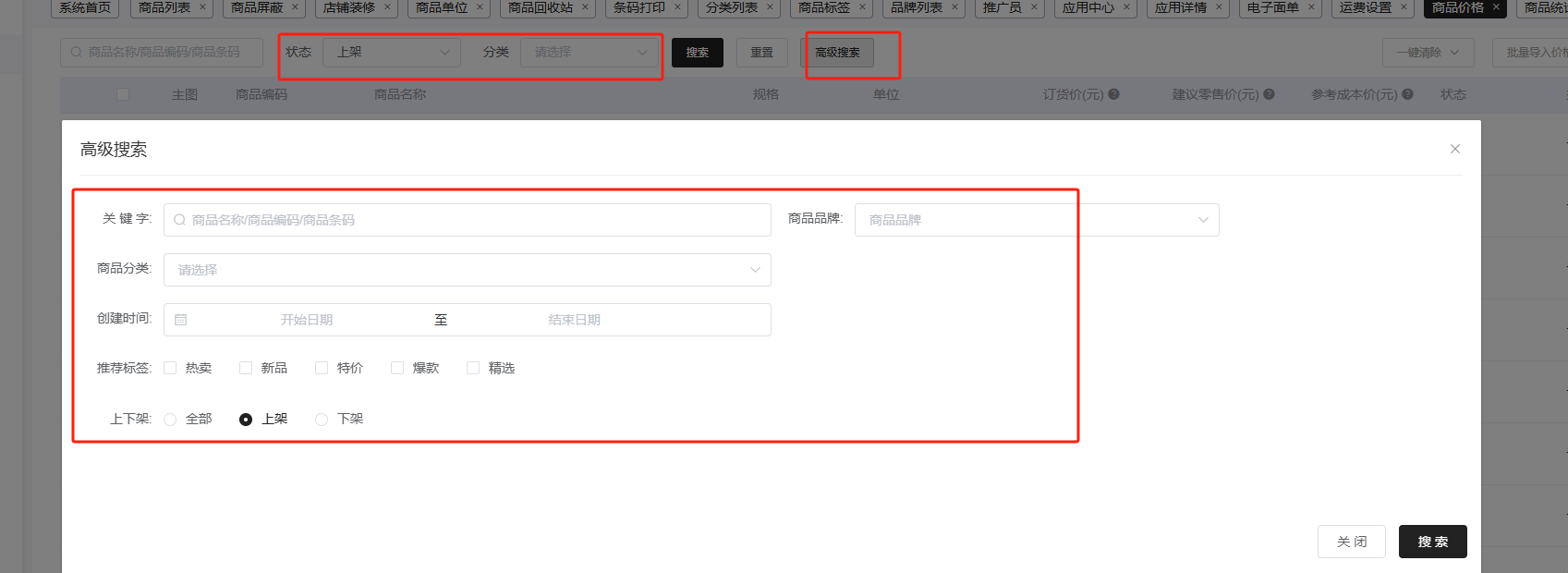Open the 一键清除 dropdown button
Viewport: 1568px width, 573px height.
(x=1427, y=53)
